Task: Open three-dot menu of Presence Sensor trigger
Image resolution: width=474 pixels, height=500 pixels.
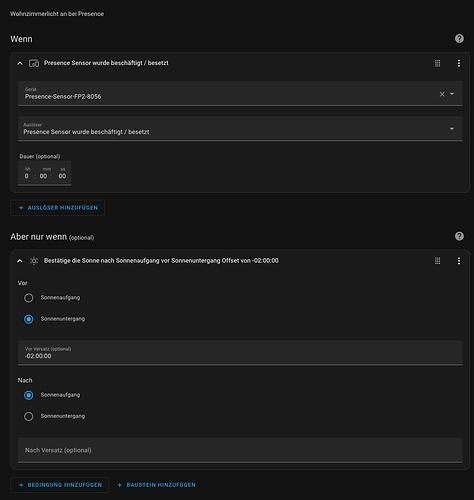Action: pos(459,63)
